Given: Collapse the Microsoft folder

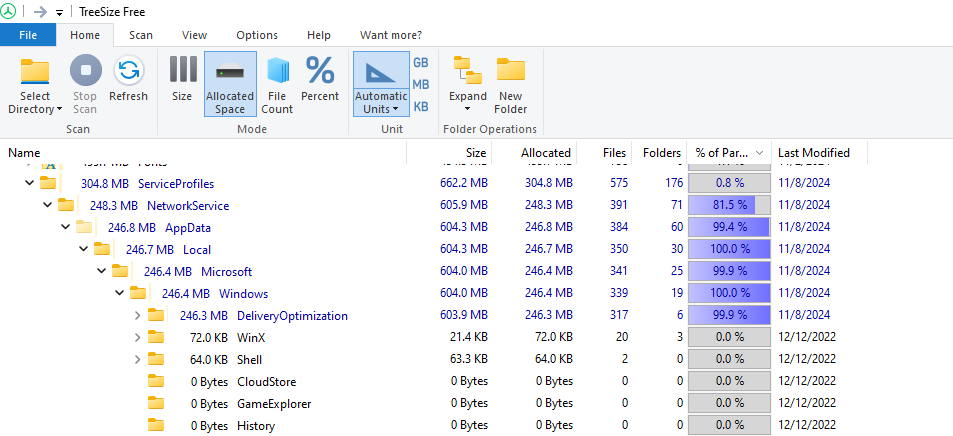Looking at the screenshot, I should (x=101, y=271).
